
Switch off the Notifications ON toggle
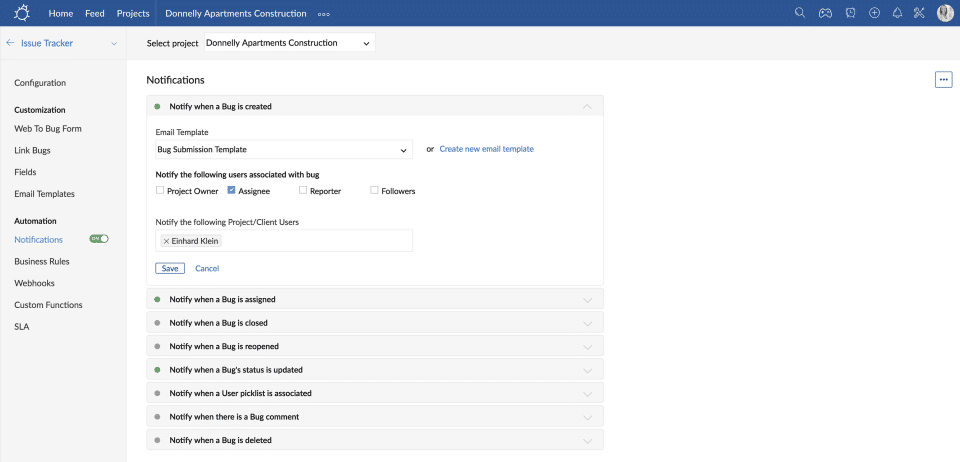pos(99,239)
